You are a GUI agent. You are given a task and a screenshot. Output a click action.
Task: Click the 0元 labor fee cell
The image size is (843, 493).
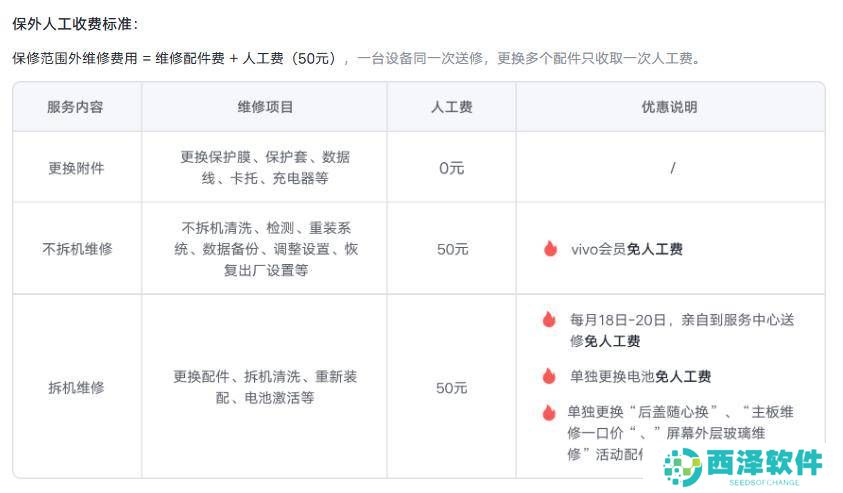451,168
